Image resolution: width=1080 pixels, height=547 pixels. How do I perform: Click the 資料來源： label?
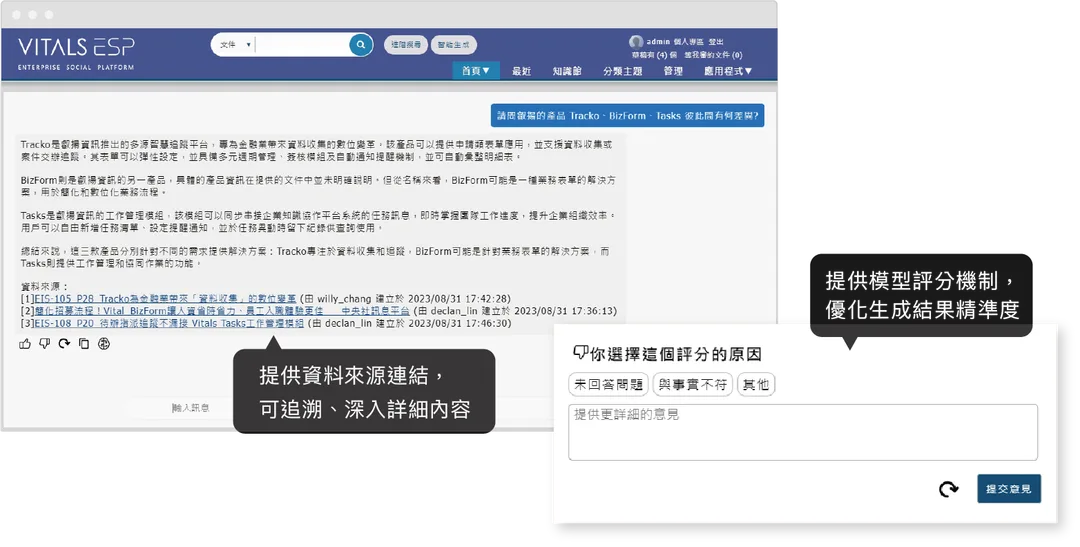[44, 287]
